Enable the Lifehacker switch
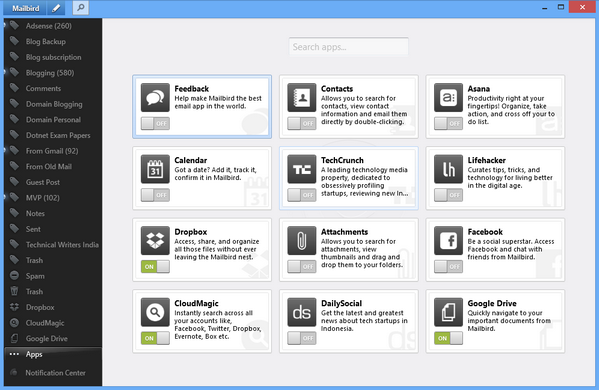Viewport: 599px width, 390px height. tap(448, 195)
